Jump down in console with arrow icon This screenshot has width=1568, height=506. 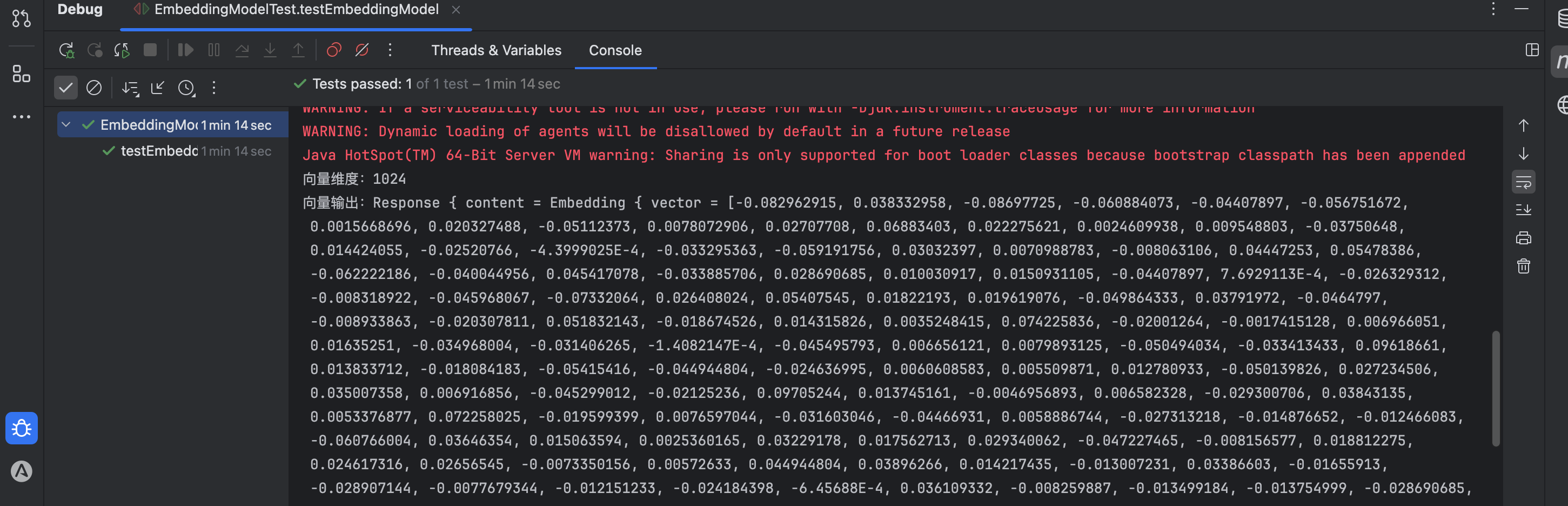(x=1523, y=154)
